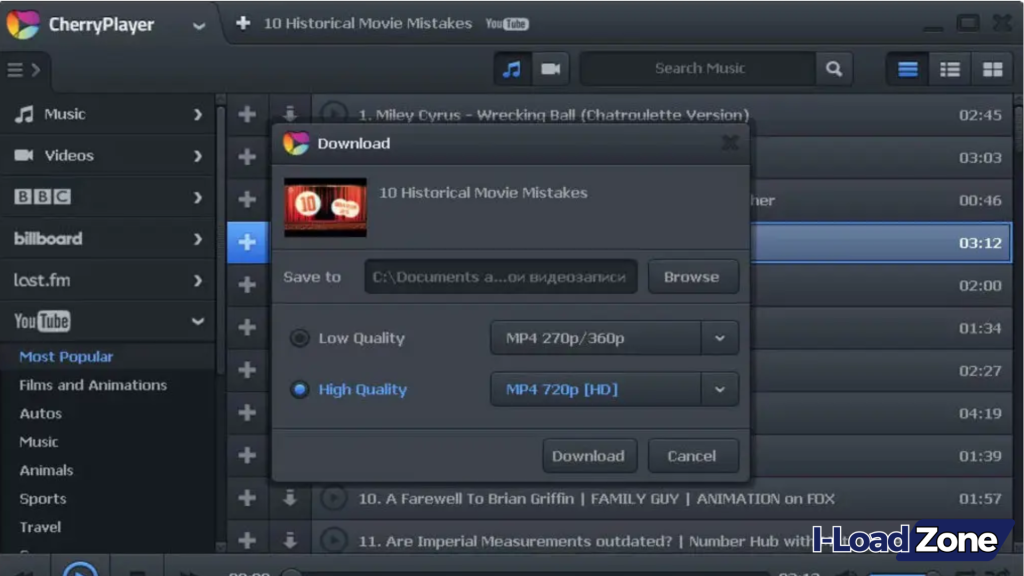Browse for a save location
Screen dimensions: 1024x576
[x=693, y=276]
